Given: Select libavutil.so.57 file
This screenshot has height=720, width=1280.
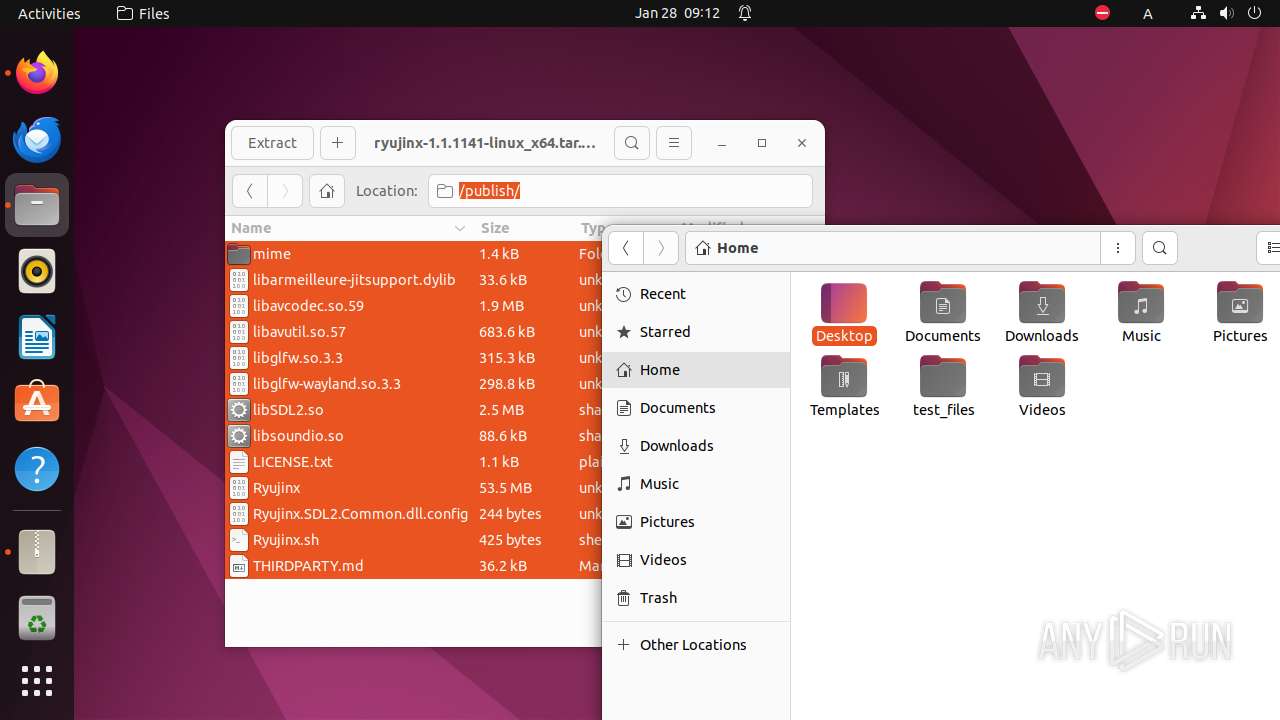Looking at the screenshot, I should 415,332.
